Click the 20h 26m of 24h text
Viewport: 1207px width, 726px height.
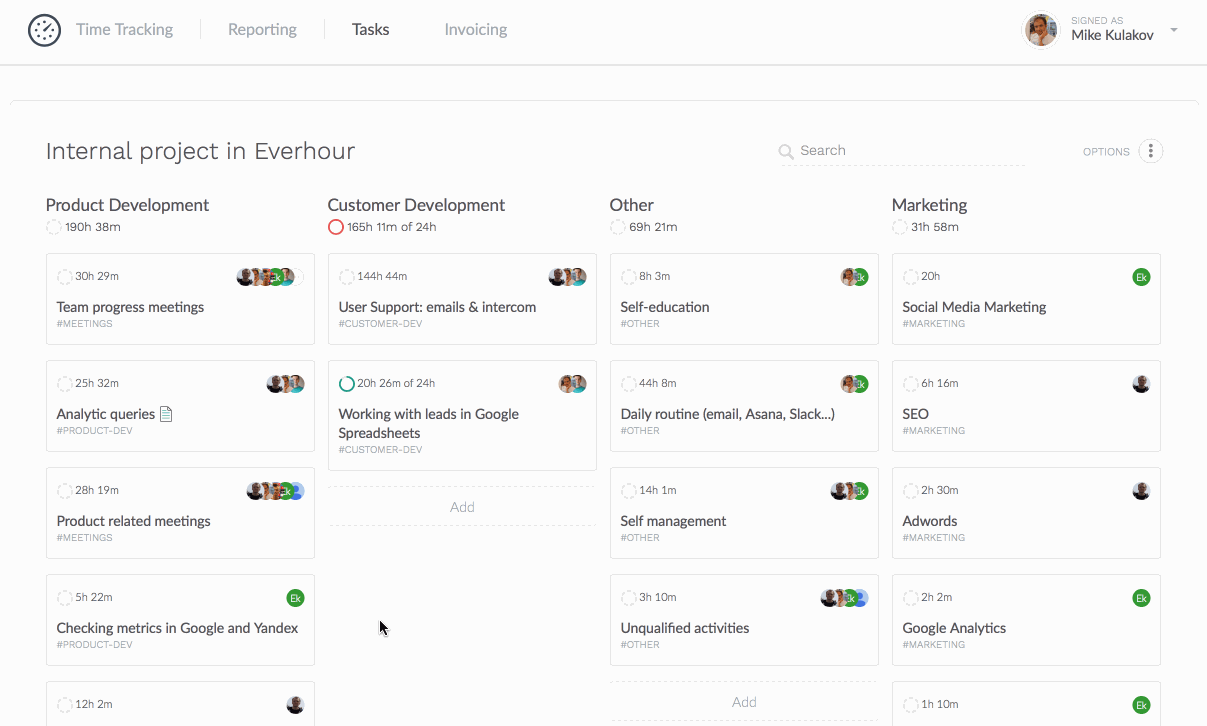[x=396, y=384]
